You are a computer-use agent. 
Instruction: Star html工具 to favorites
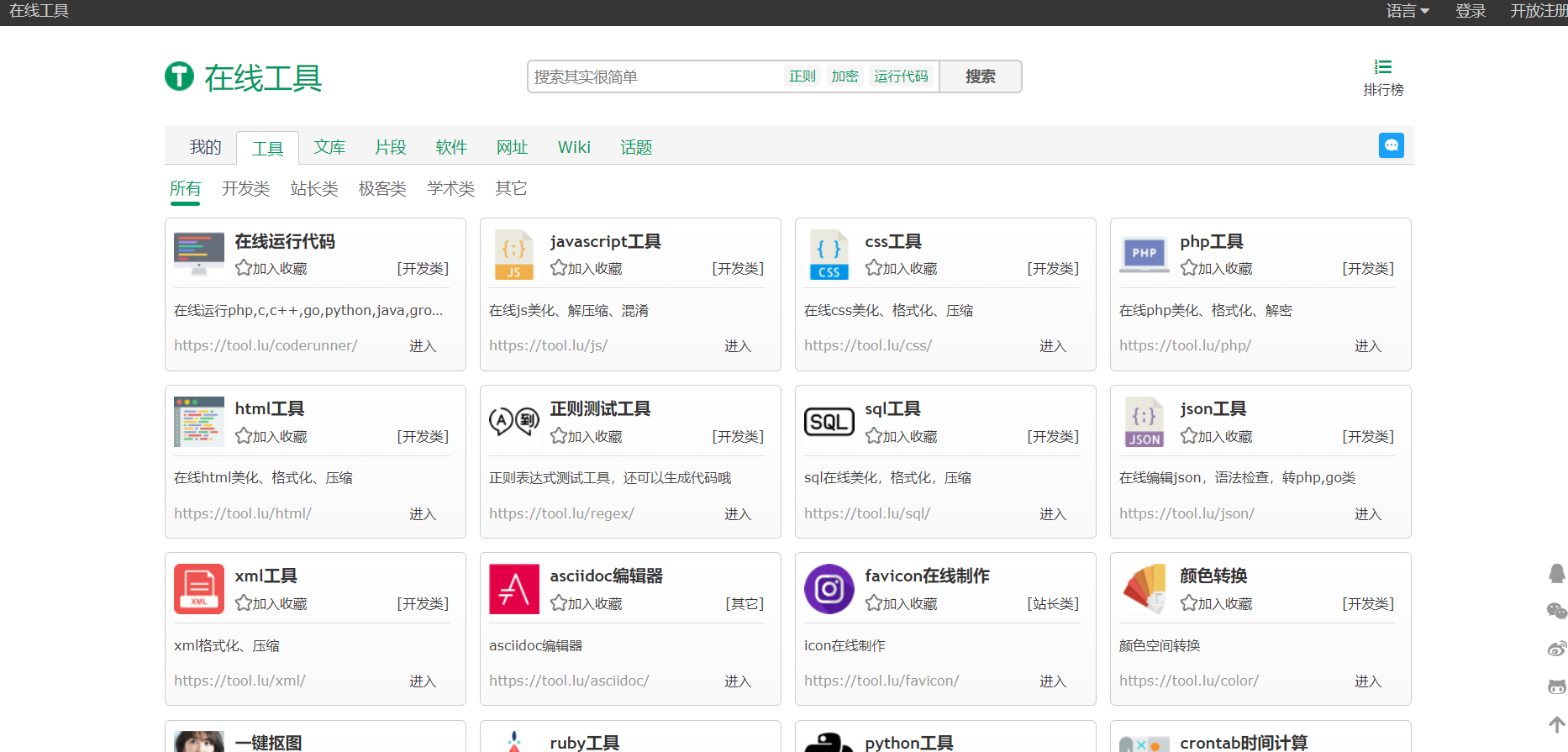271,436
